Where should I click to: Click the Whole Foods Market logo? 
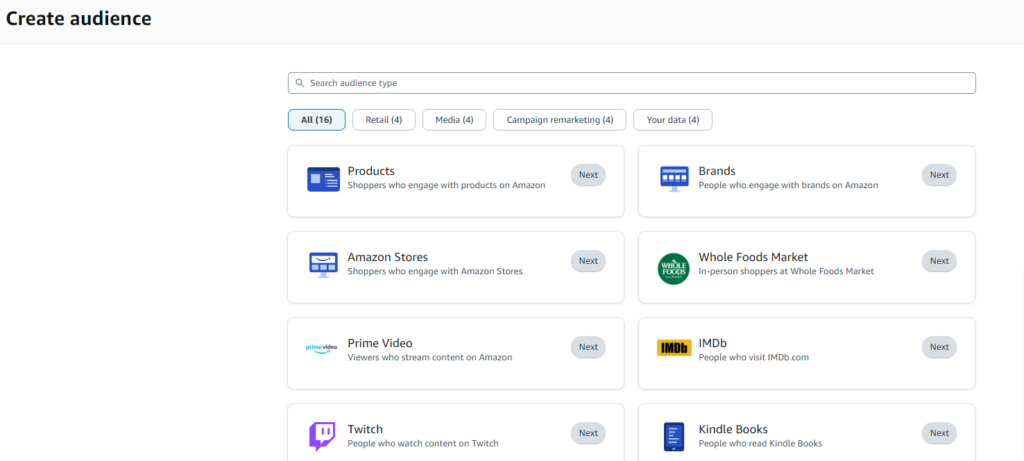674,269
